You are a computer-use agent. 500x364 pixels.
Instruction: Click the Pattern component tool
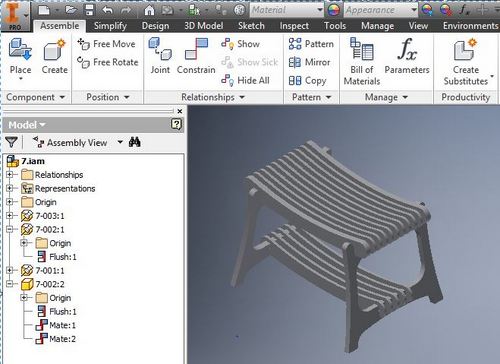click(311, 44)
